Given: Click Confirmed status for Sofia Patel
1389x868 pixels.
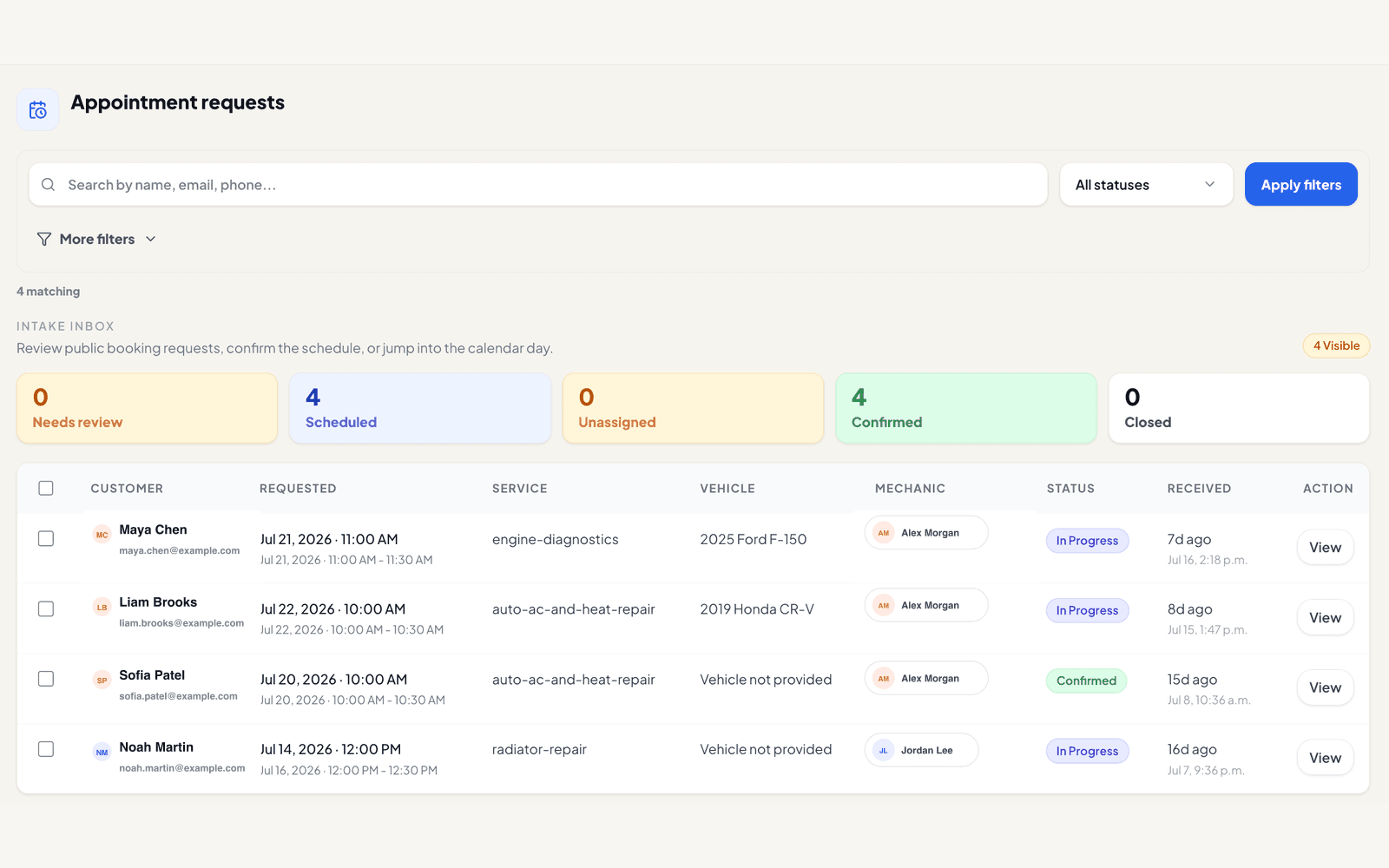Looking at the screenshot, I should pyautogui.click(x=1086, y=681).
